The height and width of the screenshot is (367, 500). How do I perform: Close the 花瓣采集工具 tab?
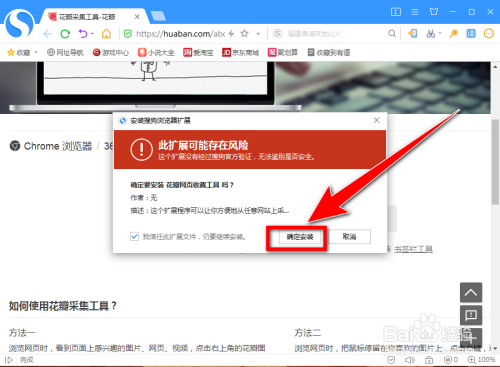[137, 17]
